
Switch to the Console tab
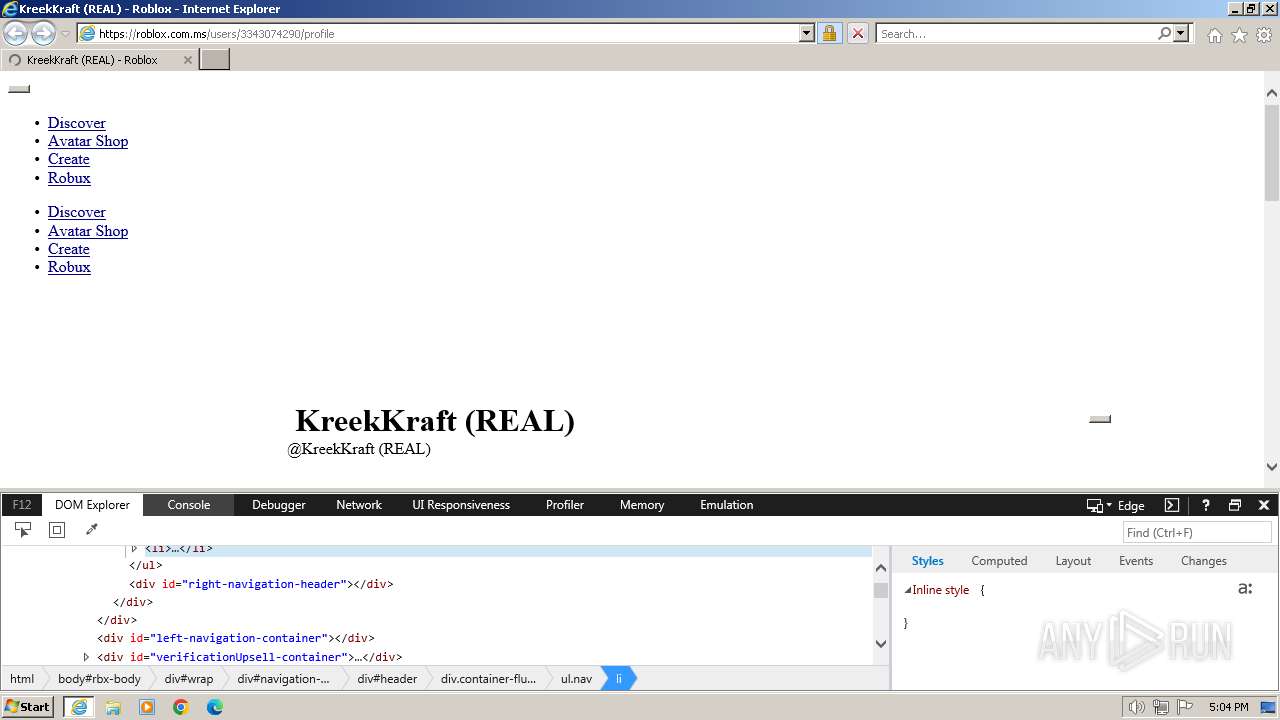tap(188, 505)
